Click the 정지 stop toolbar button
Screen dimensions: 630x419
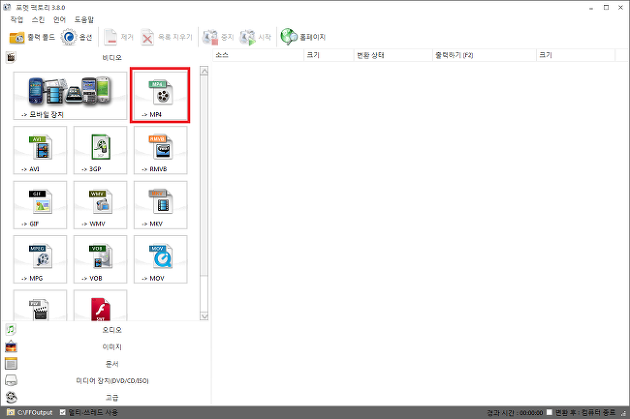point(218,37)
